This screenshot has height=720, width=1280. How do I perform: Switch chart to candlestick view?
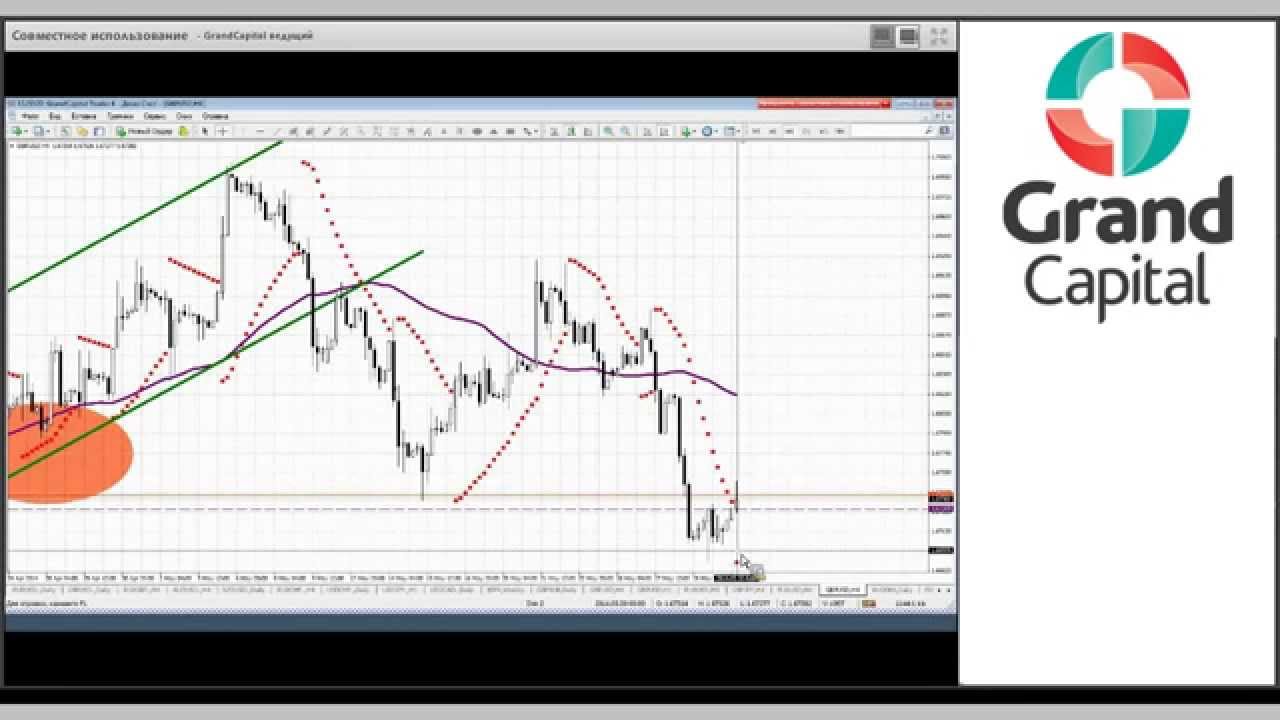point(571,131)
